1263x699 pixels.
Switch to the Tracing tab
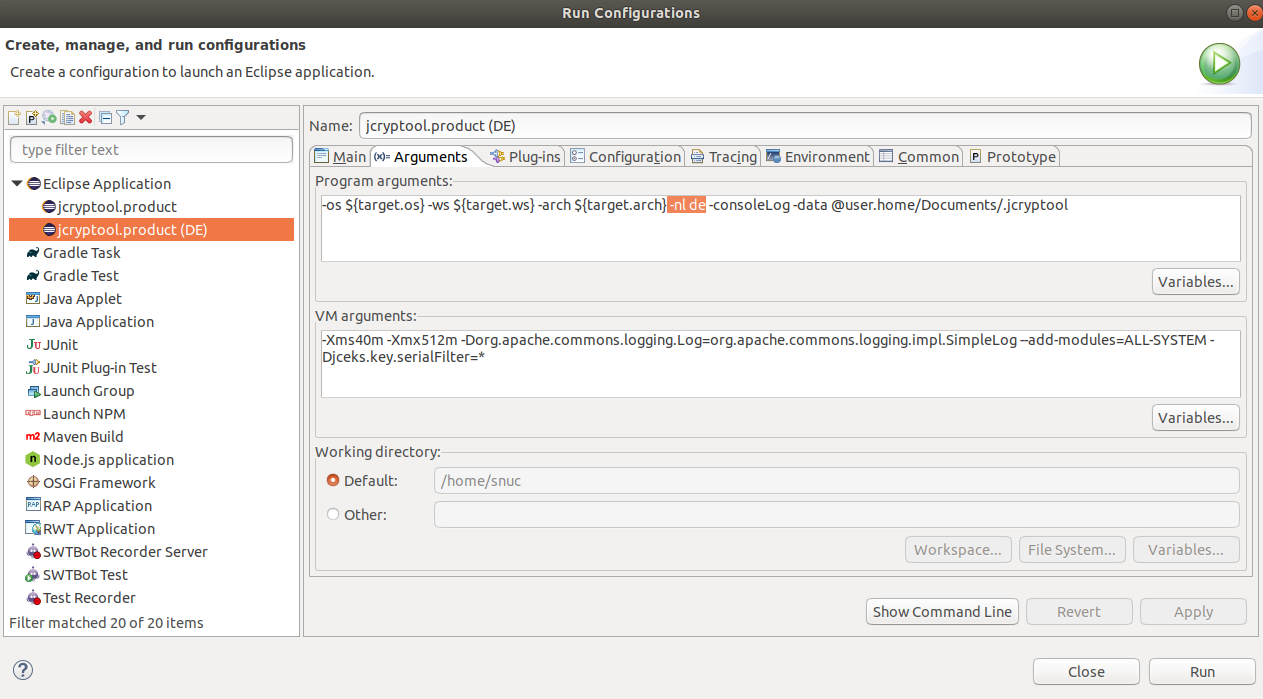click(x=724, y=157)
